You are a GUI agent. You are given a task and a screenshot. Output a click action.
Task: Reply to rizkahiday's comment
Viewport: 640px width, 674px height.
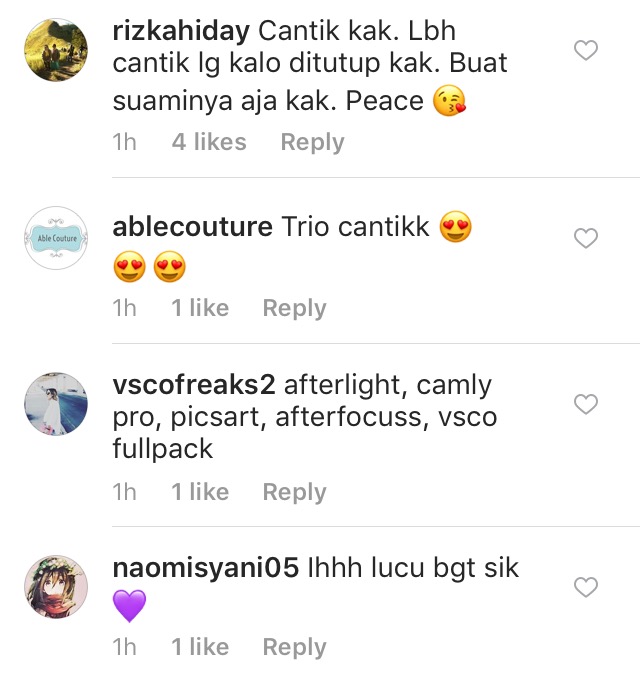click(312, 142)
